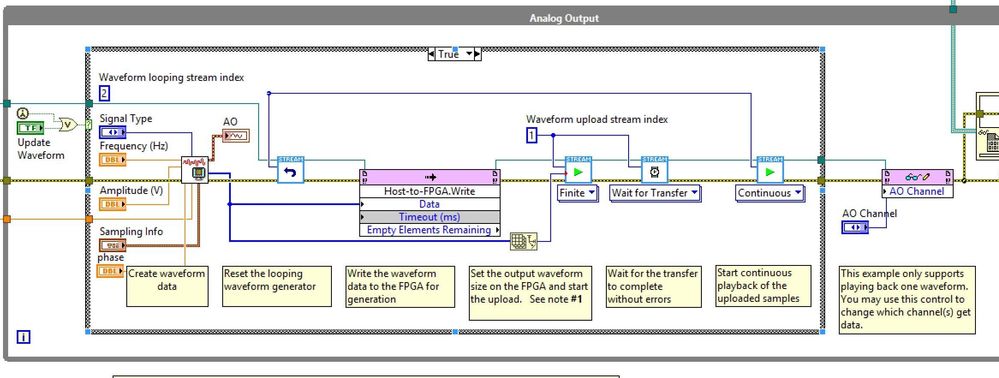Open the Wait for Transfer dropdown
This screenshot has width=999, height=378.
pyautogui.click(x=655, y=193)
